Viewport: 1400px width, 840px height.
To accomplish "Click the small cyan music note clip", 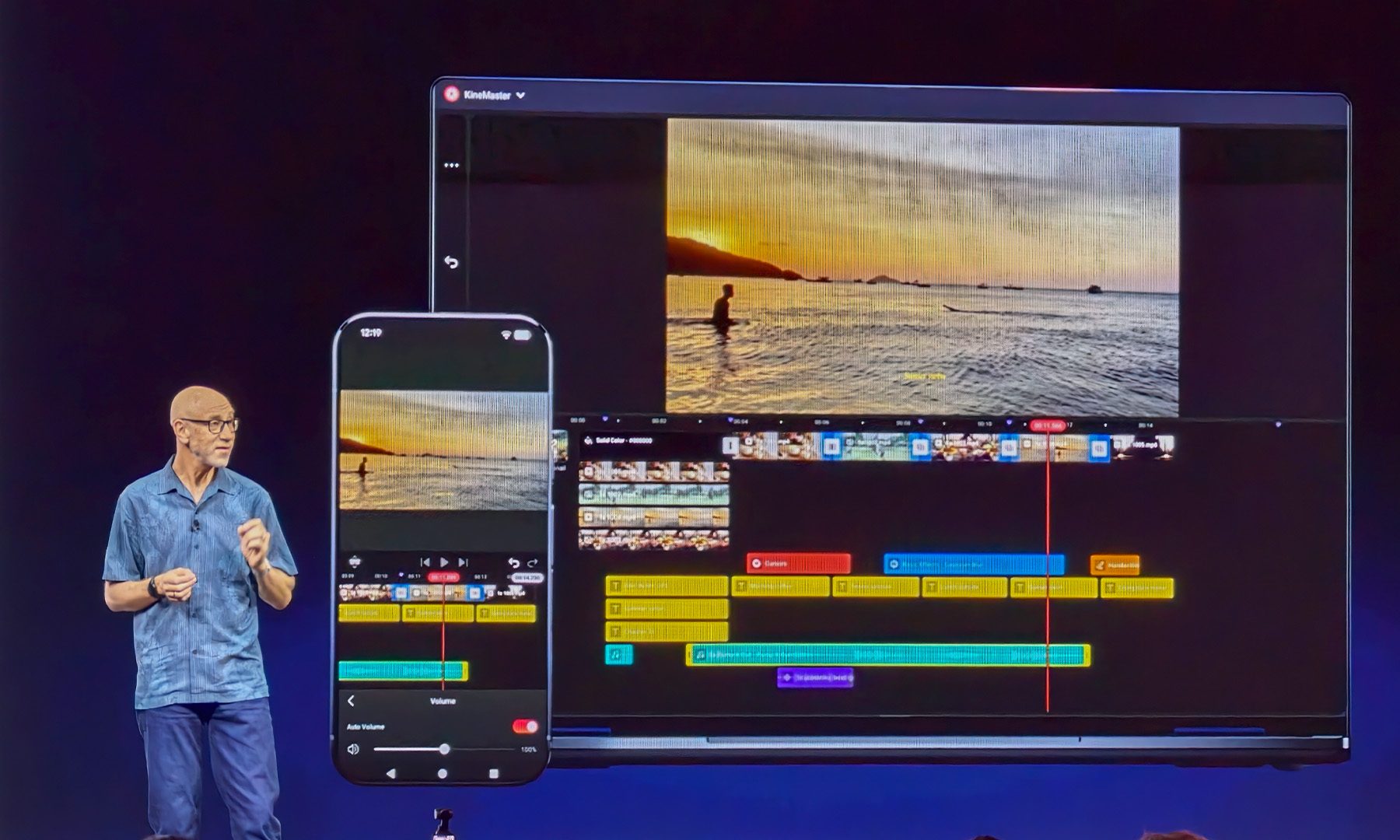I will [x=619, y=655].
